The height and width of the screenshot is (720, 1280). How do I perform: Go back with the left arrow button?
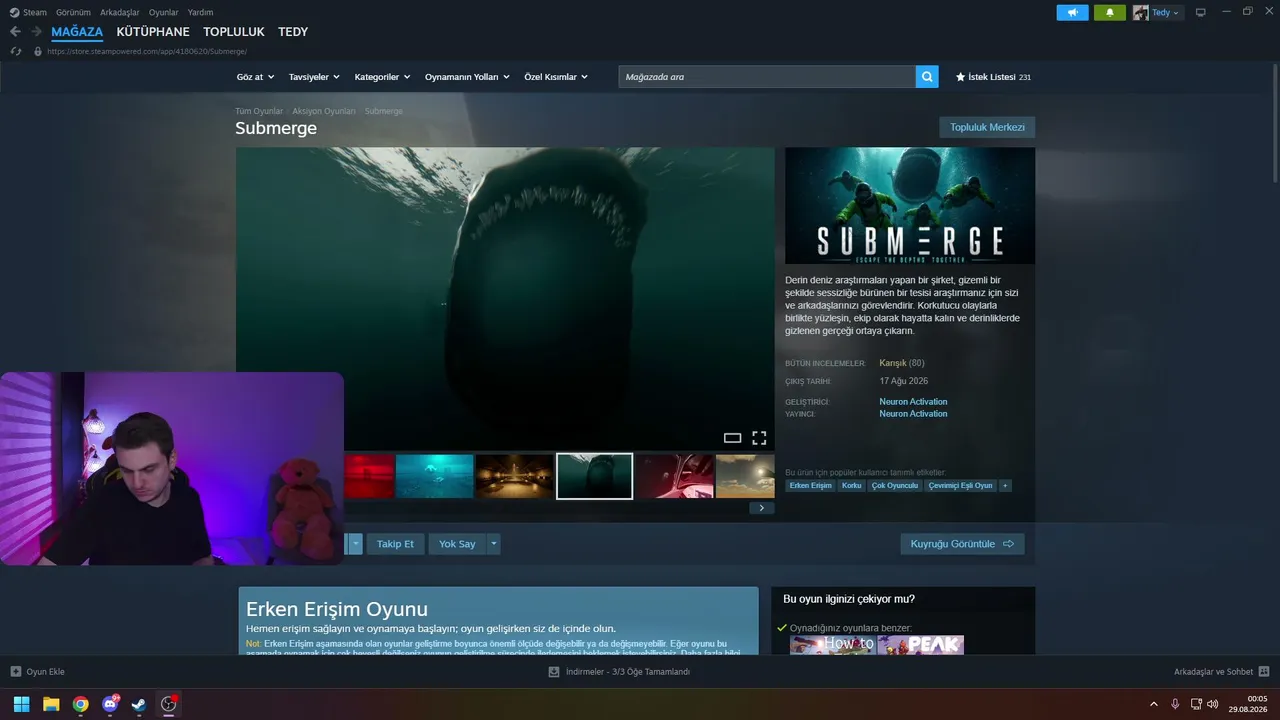pyautogui.click(x=15, y=32)
